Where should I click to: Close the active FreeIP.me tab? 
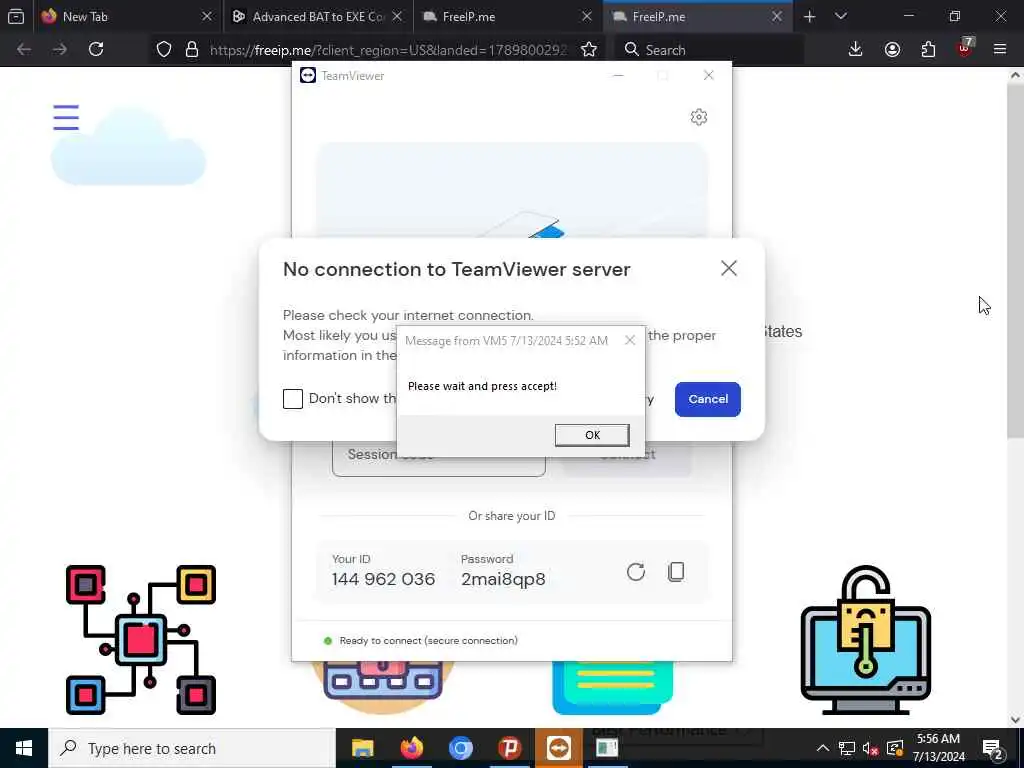click(776, 16)
